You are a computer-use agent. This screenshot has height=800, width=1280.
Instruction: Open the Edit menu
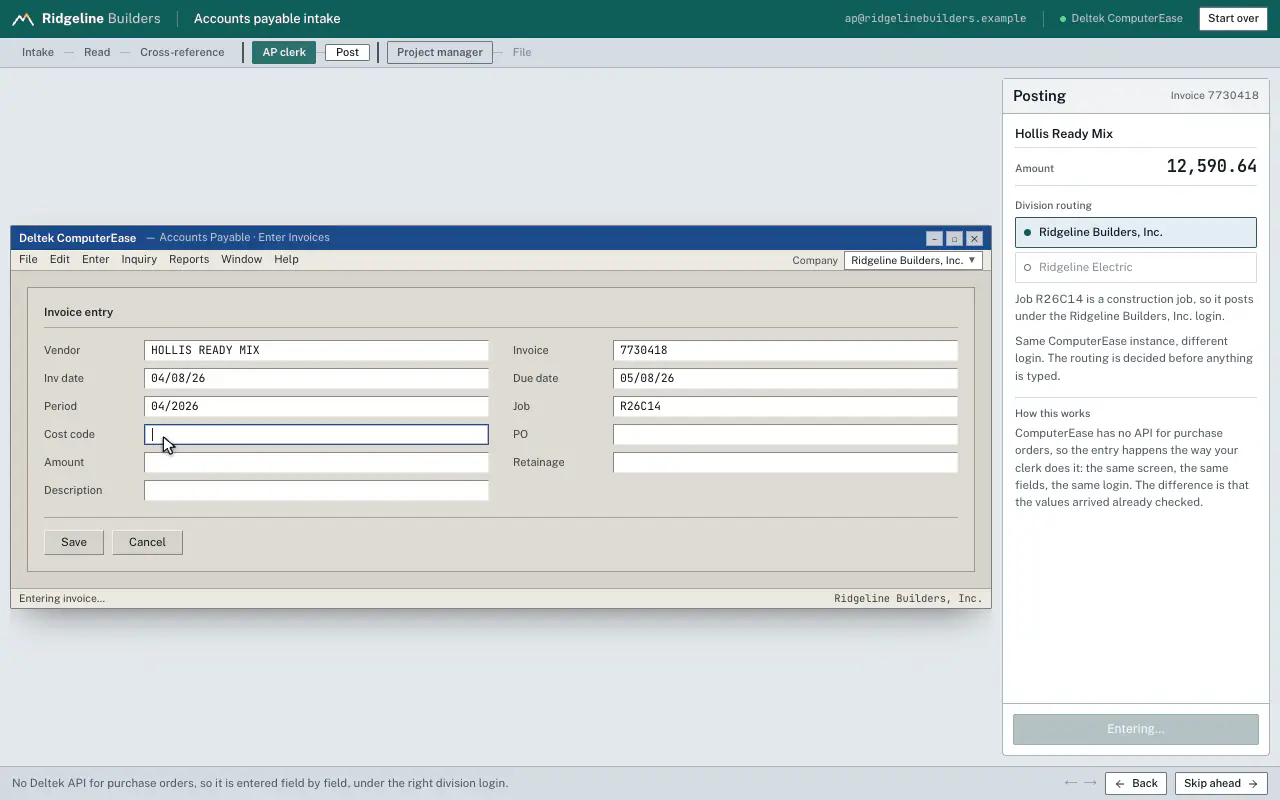[x=60, y=259]
